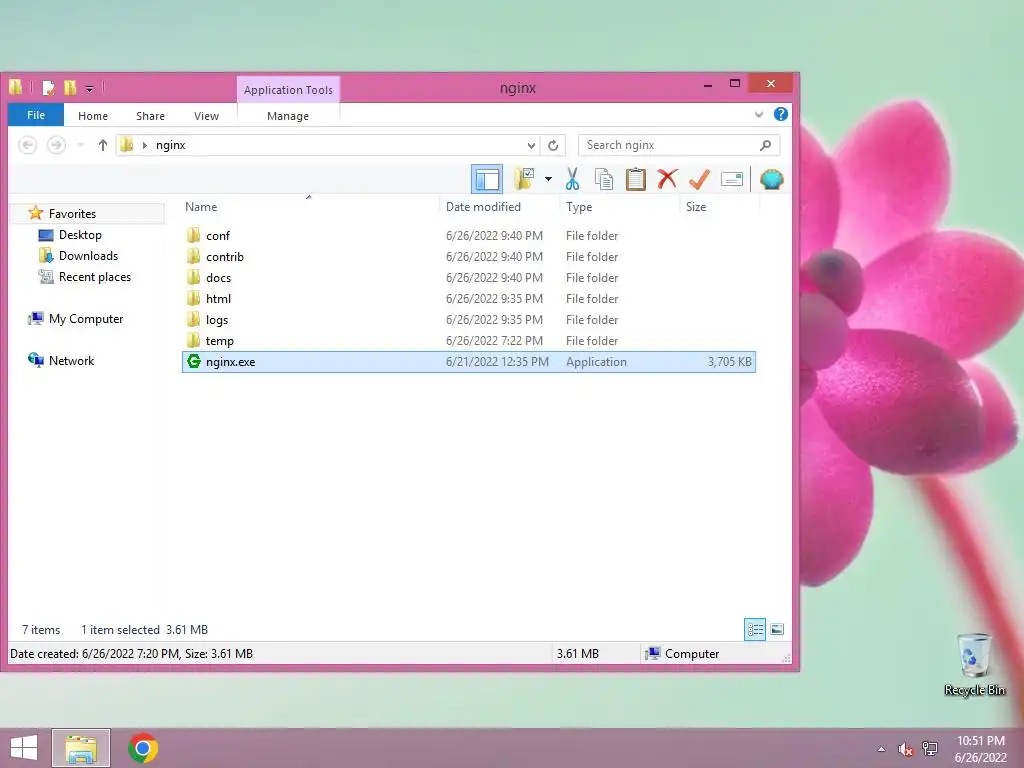Open the View ribbon tab

206,116
